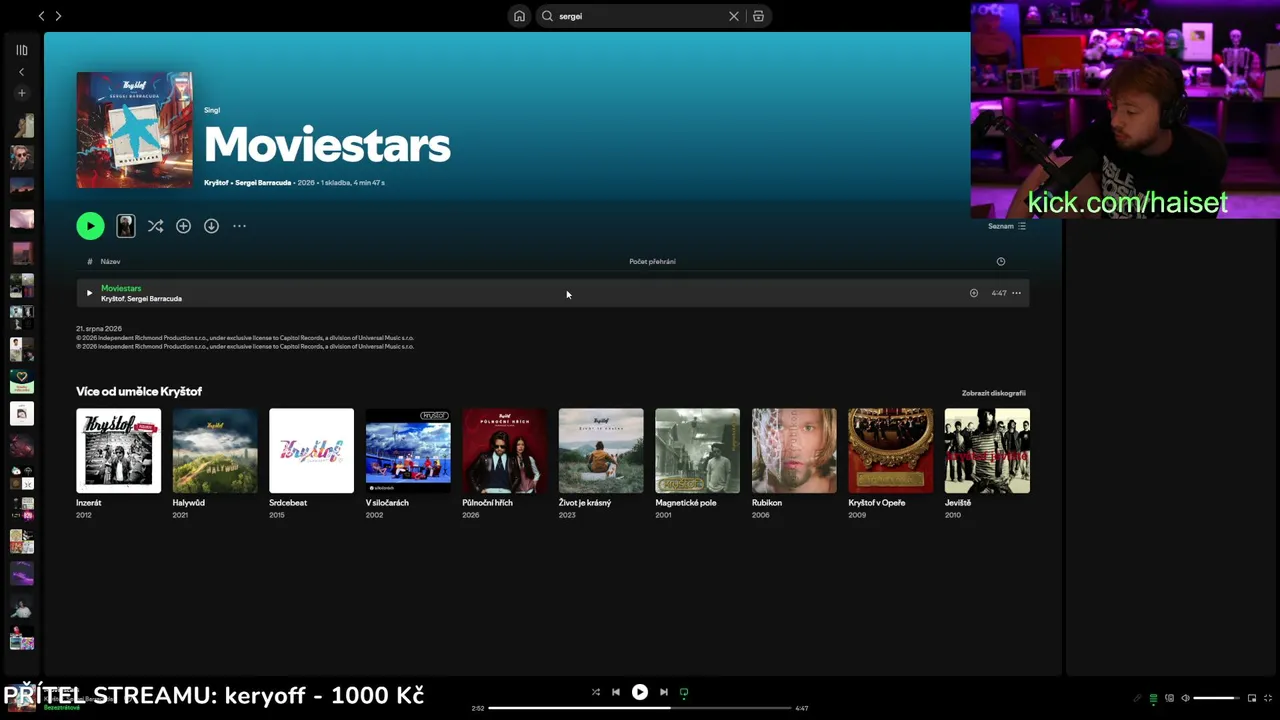This screenshot has width=1280, height=720.
Task: Click the search field containing 'sergei'
Action: click(x=641, y=16)
